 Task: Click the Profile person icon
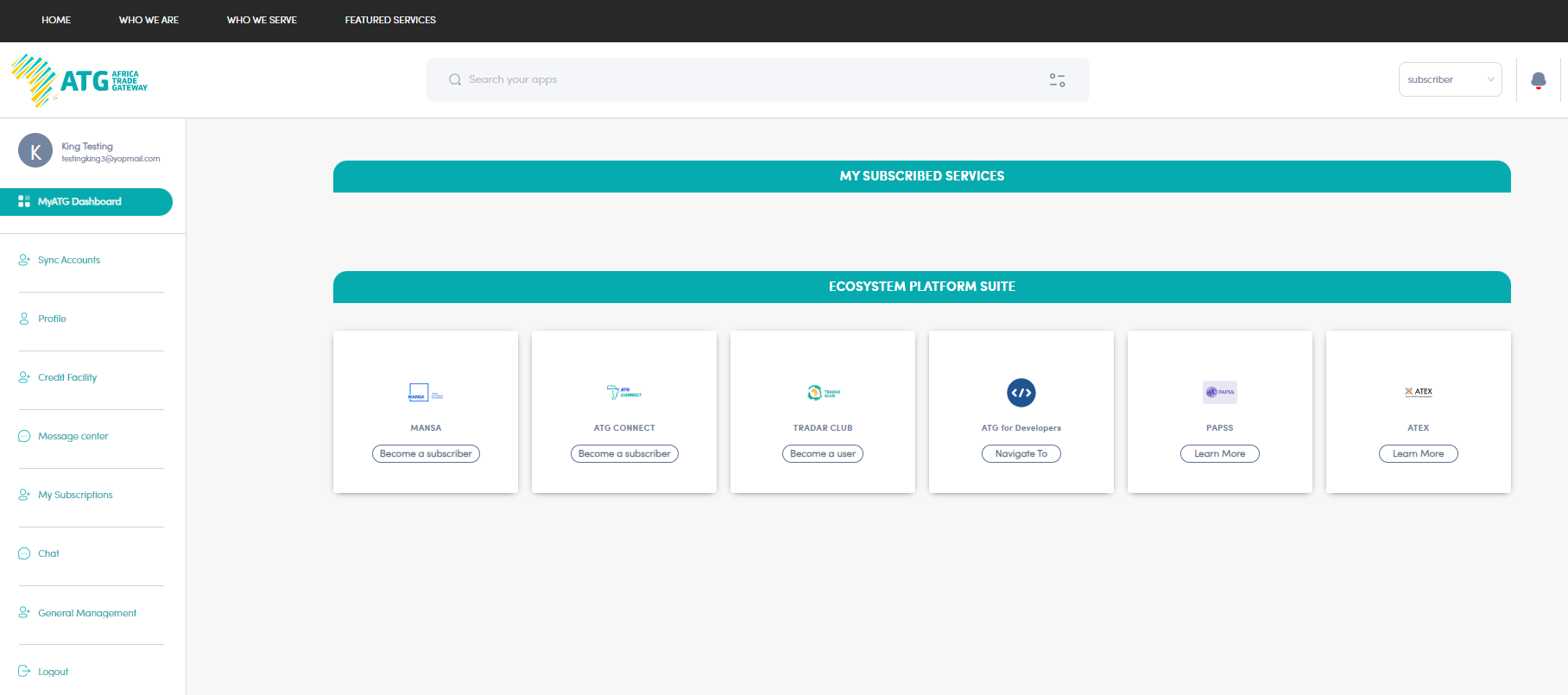(24, 319)
